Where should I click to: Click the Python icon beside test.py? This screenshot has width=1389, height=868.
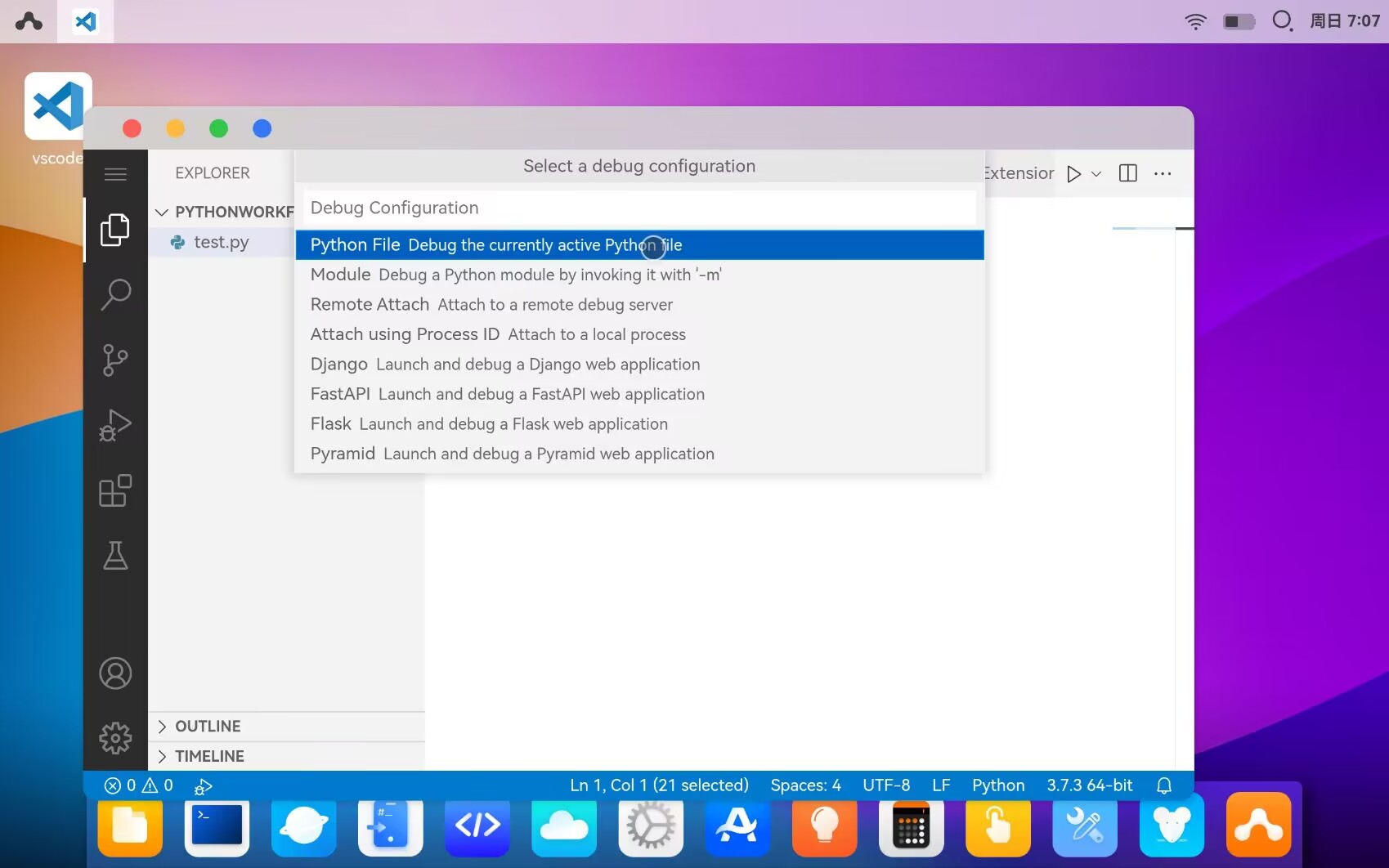click(177, 242)
